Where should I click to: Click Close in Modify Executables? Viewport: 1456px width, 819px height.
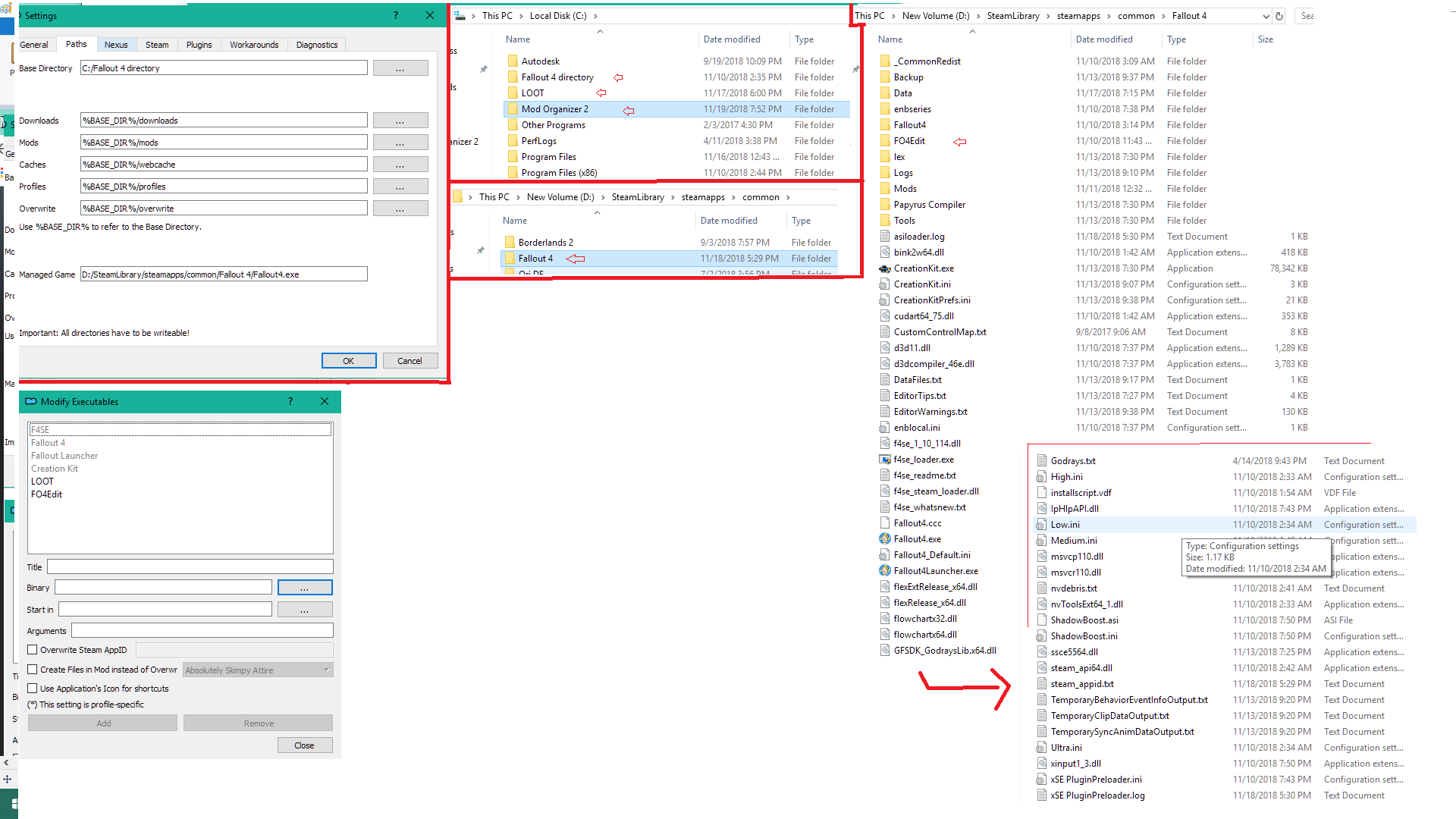tap(305, 745)
